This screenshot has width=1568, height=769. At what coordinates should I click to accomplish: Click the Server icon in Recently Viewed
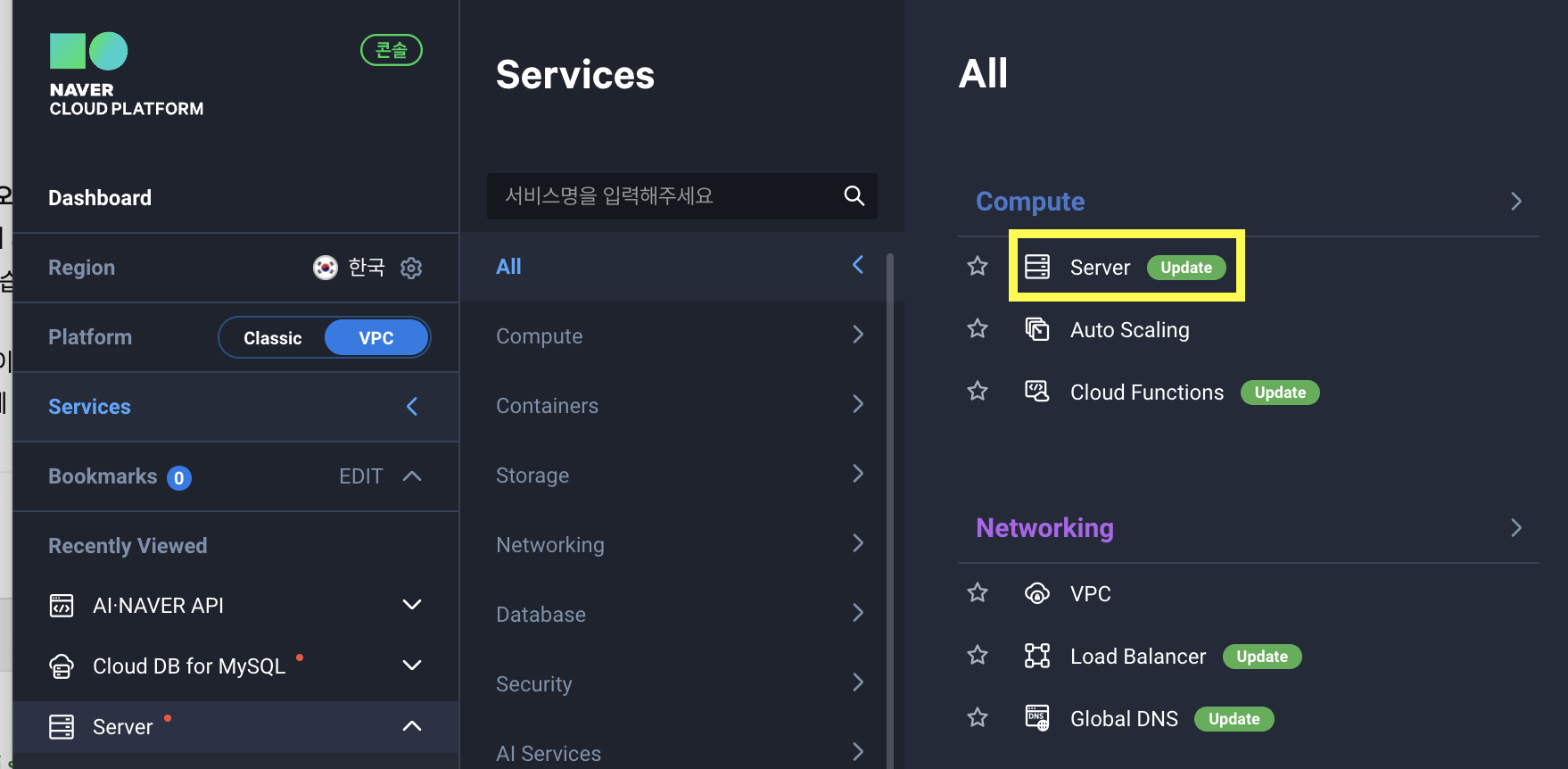coord(62,727)
